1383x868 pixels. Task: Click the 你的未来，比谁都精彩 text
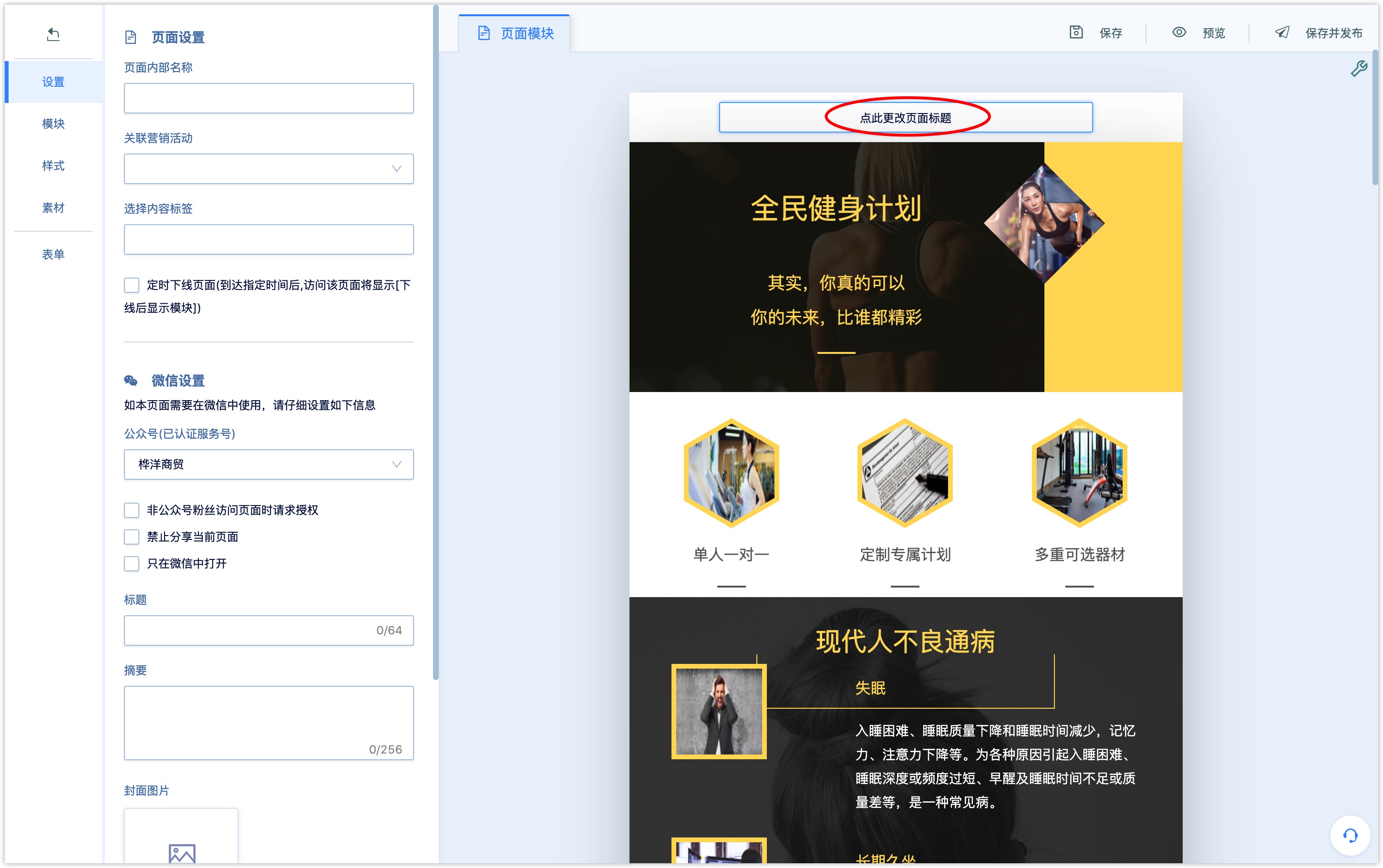[x=836, y=317]
